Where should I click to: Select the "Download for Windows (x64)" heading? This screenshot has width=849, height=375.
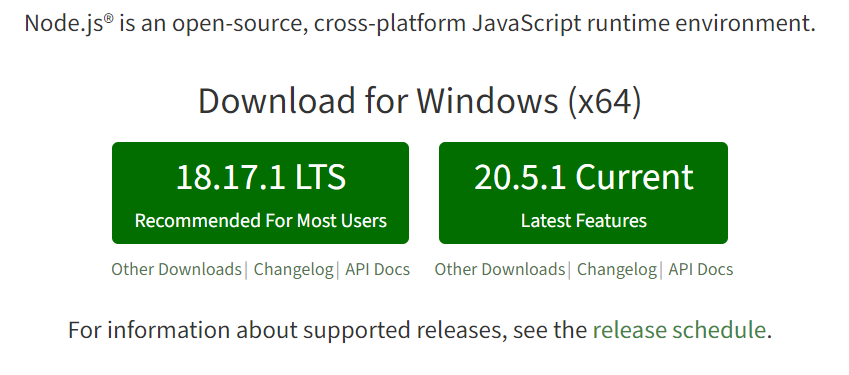coord(420,101)
